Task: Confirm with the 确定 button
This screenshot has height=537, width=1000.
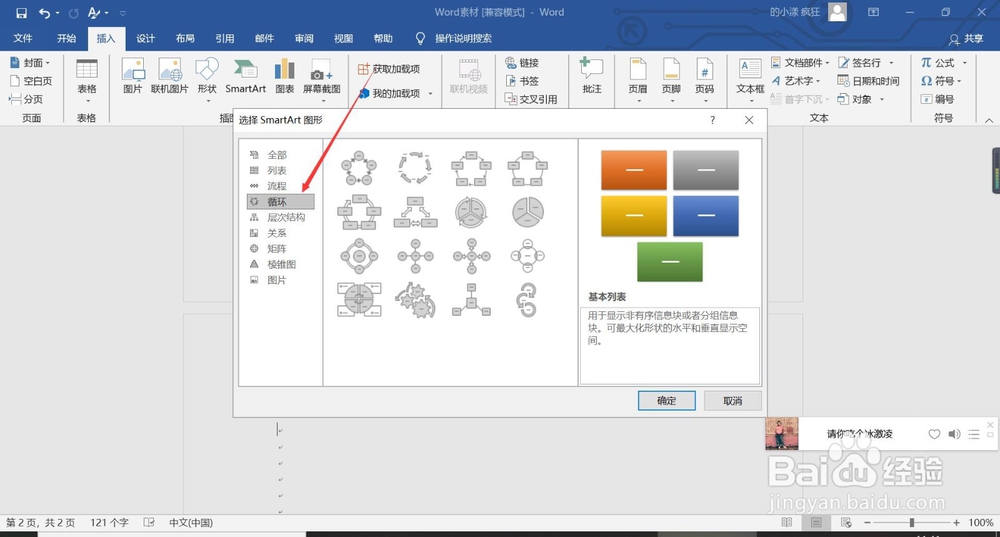Action: coord(666,401)
